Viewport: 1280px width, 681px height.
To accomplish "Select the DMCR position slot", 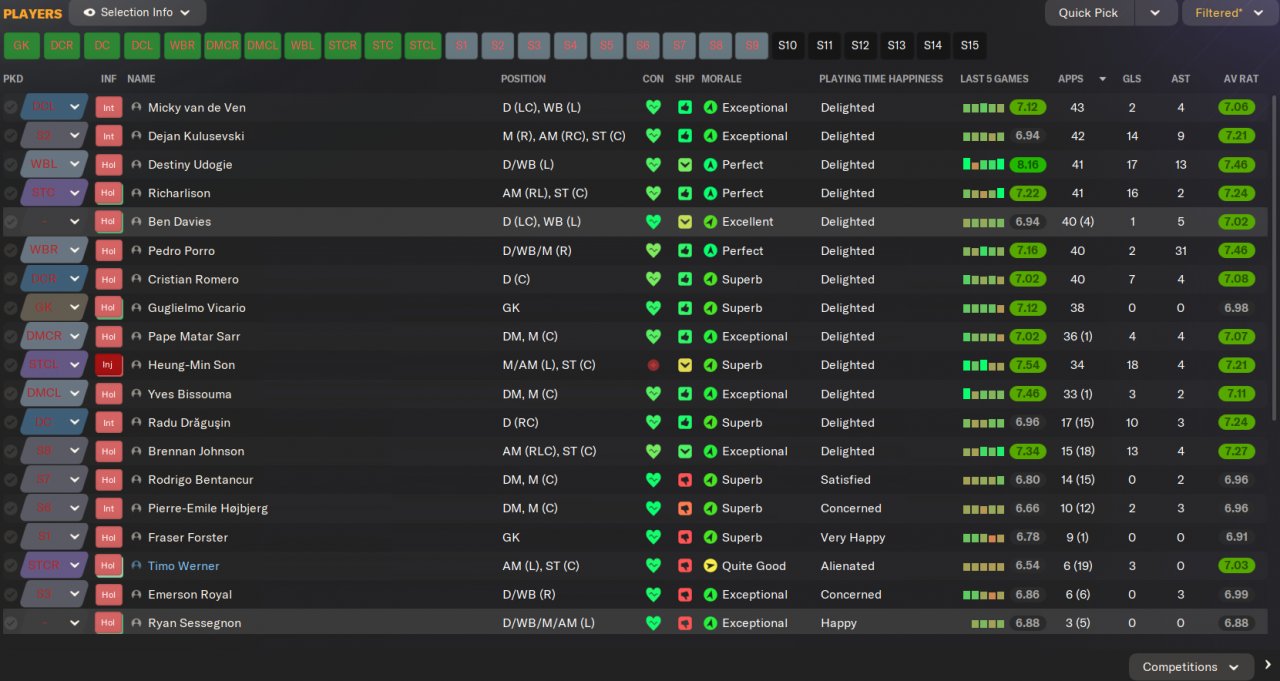I will click(x=222, y=45).
